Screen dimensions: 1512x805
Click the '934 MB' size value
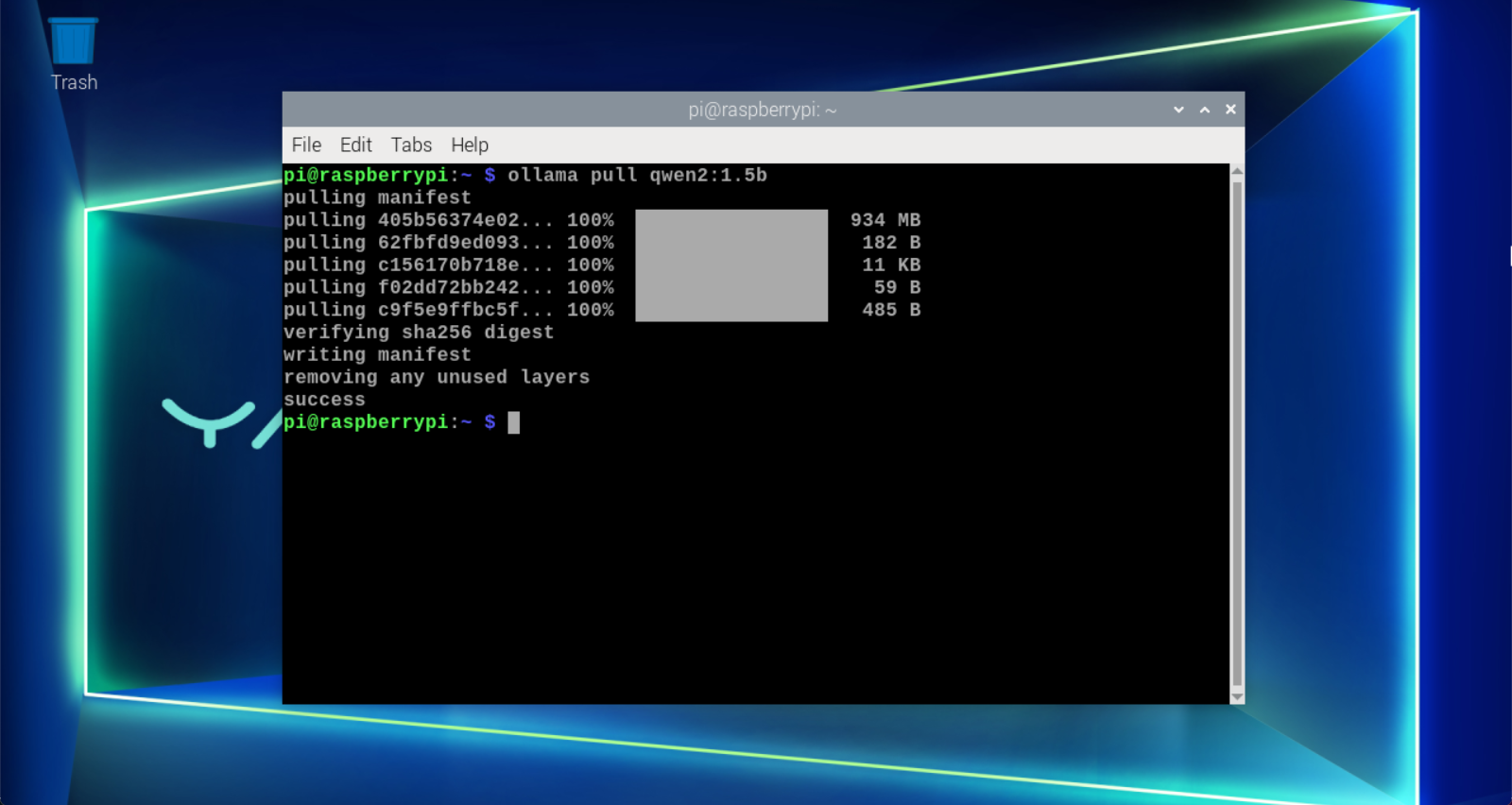coord(885,220)
